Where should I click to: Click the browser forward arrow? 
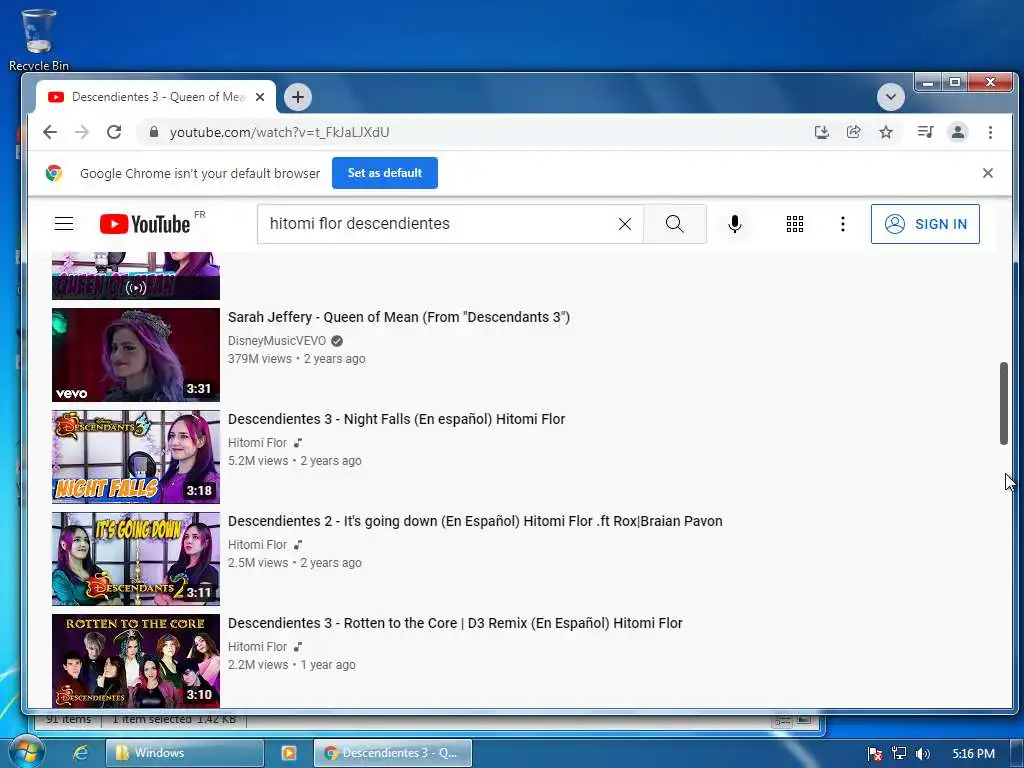click(82, 133)
